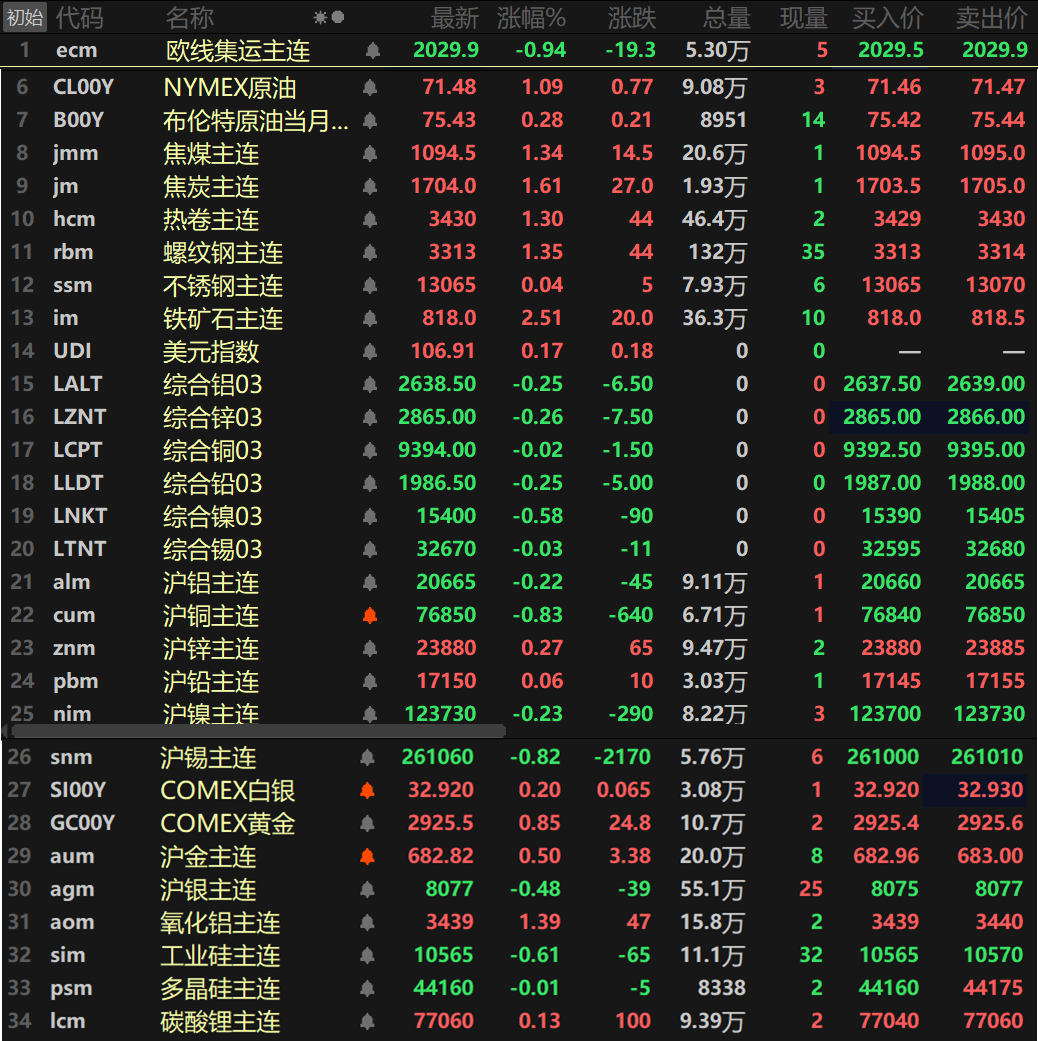Click the bell icon for 螺纹钢主连
The image size is (1038, 1041).
tap(369, 252)
